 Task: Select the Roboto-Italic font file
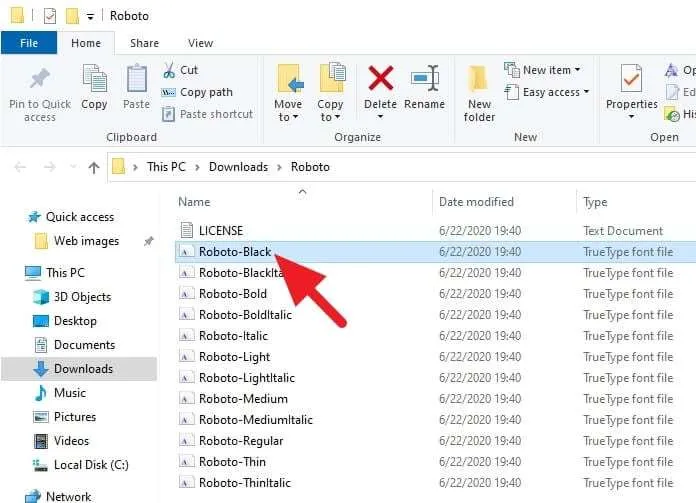coord(233,336)
